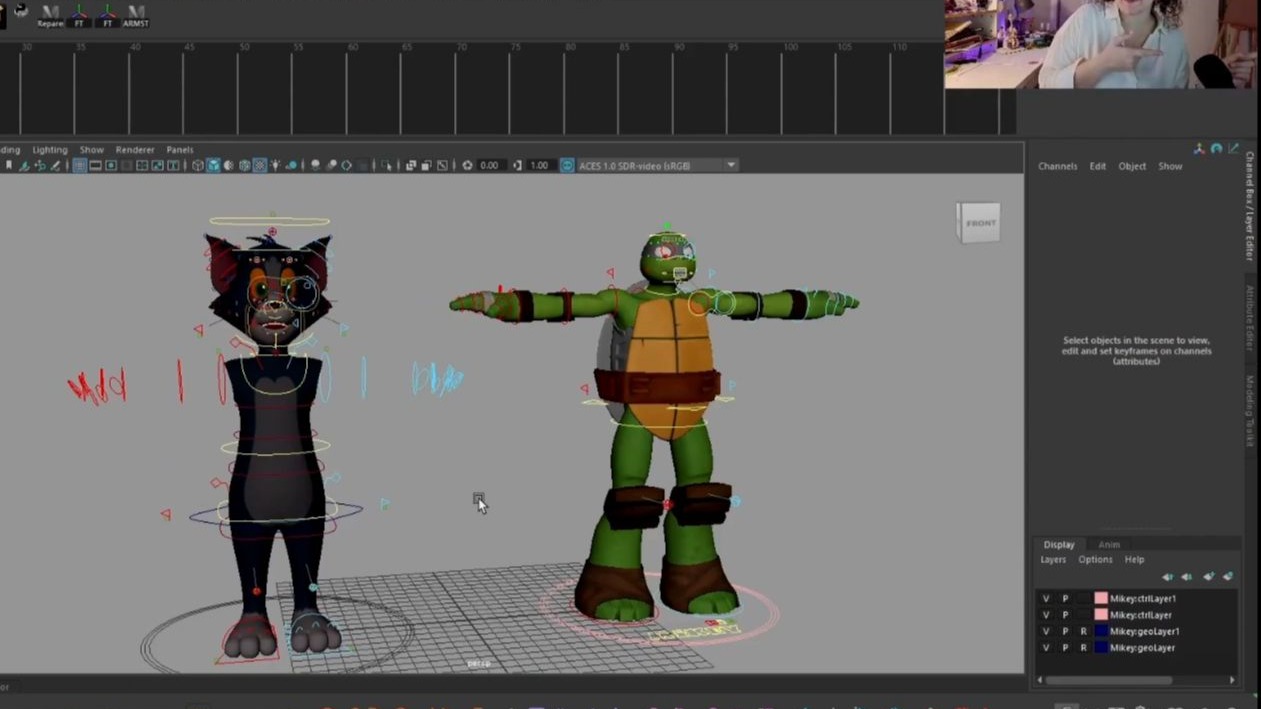The height and width of the screenshot is (709, 1261).
Task: Click the Python script shelf icon
Action: pos(21,11)
